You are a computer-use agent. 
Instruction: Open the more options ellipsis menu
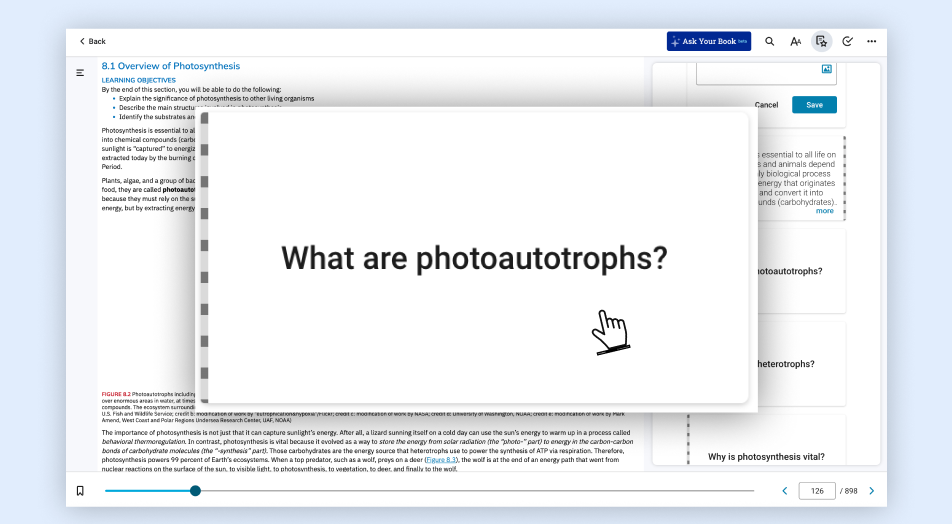(872, 41)
